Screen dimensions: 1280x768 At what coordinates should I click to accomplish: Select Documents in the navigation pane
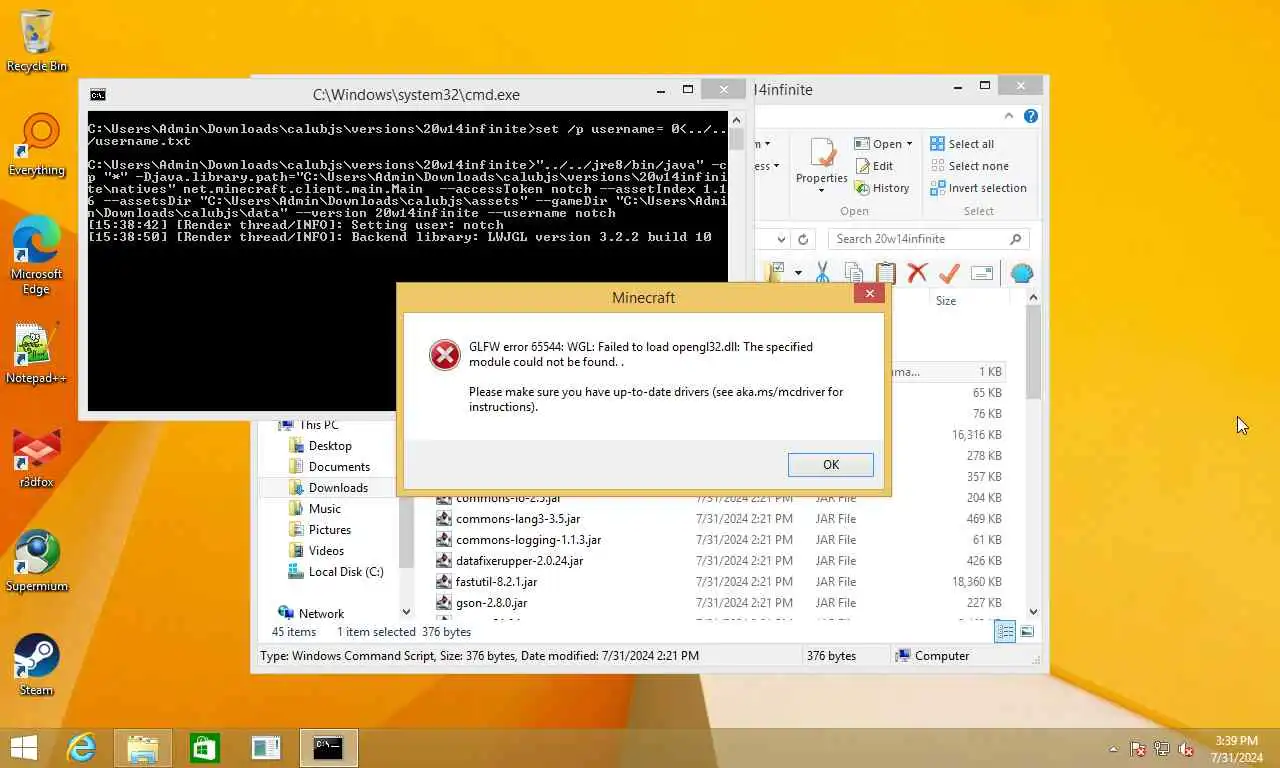pos(339,467)
